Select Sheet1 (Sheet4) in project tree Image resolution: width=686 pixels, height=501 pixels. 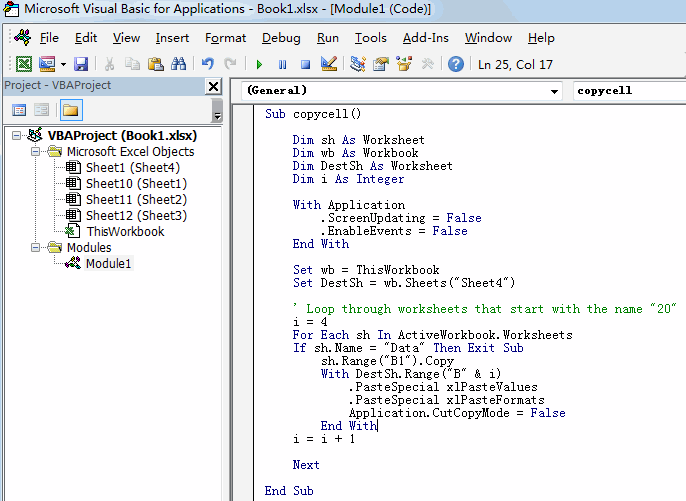133,167
